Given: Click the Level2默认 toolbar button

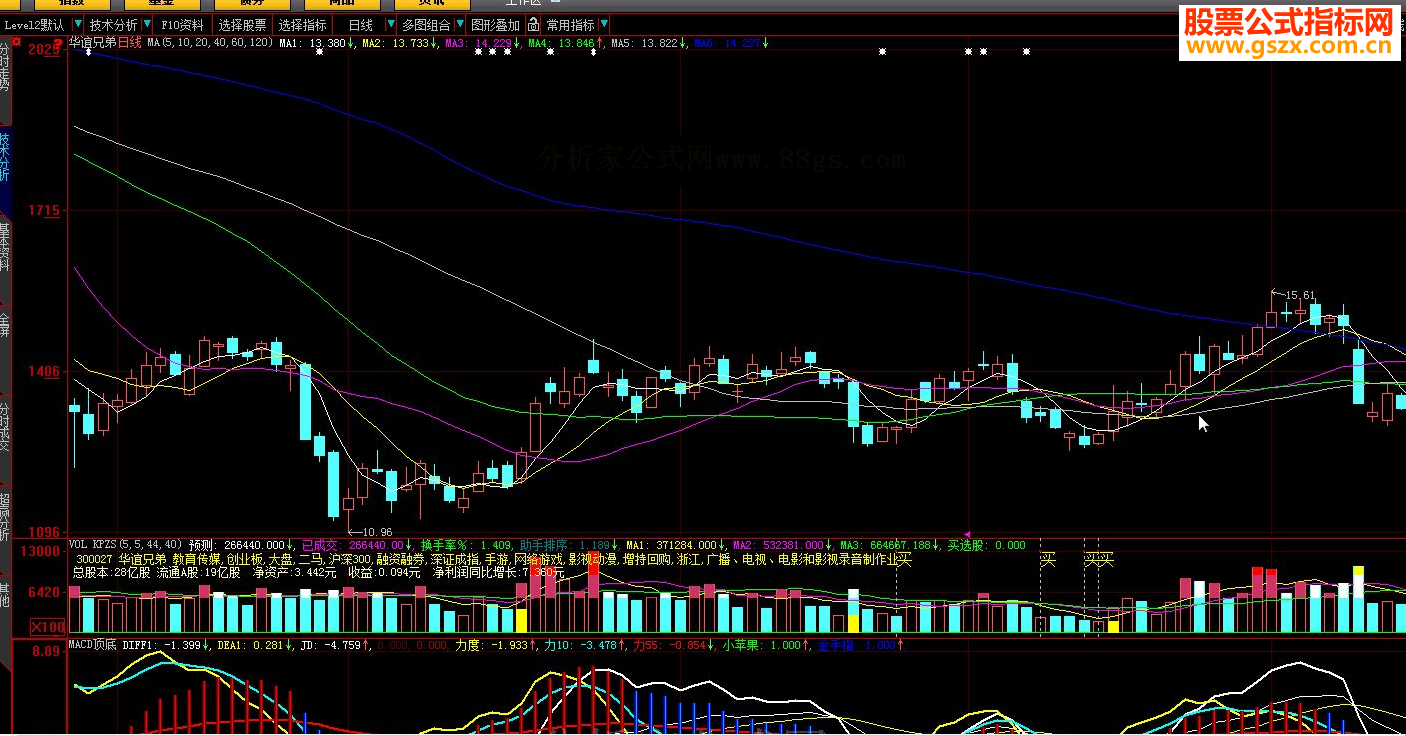Looking at the screenshot, I should (35, 25).
